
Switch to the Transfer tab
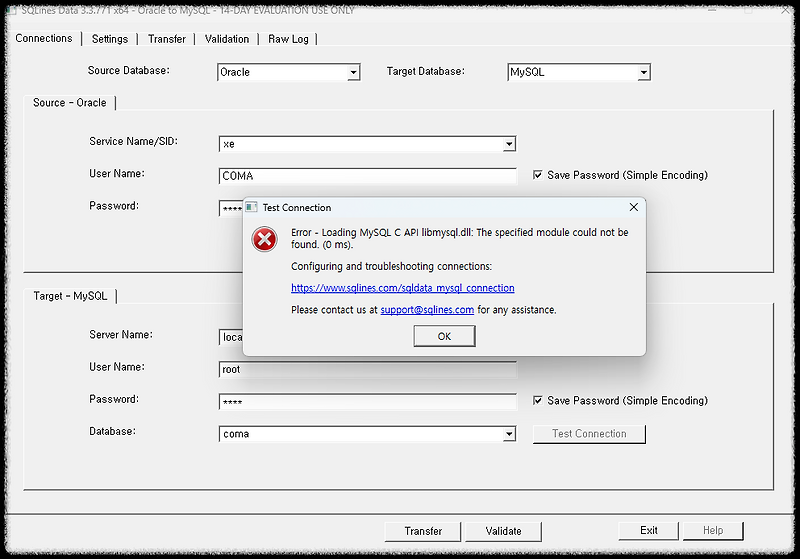click(167, 39)
